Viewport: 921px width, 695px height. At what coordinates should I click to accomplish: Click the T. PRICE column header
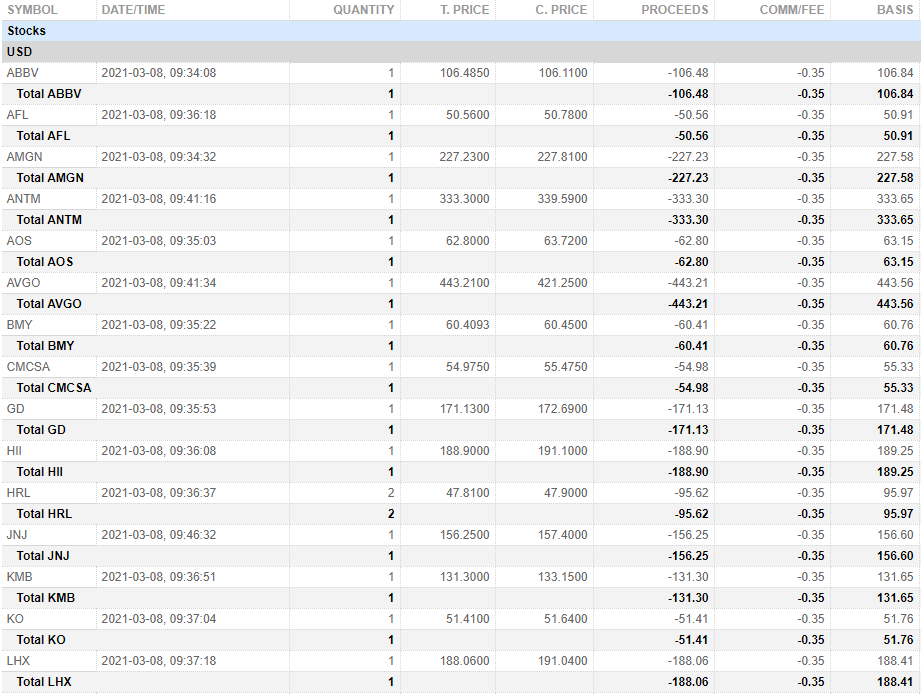coord(465,10)
